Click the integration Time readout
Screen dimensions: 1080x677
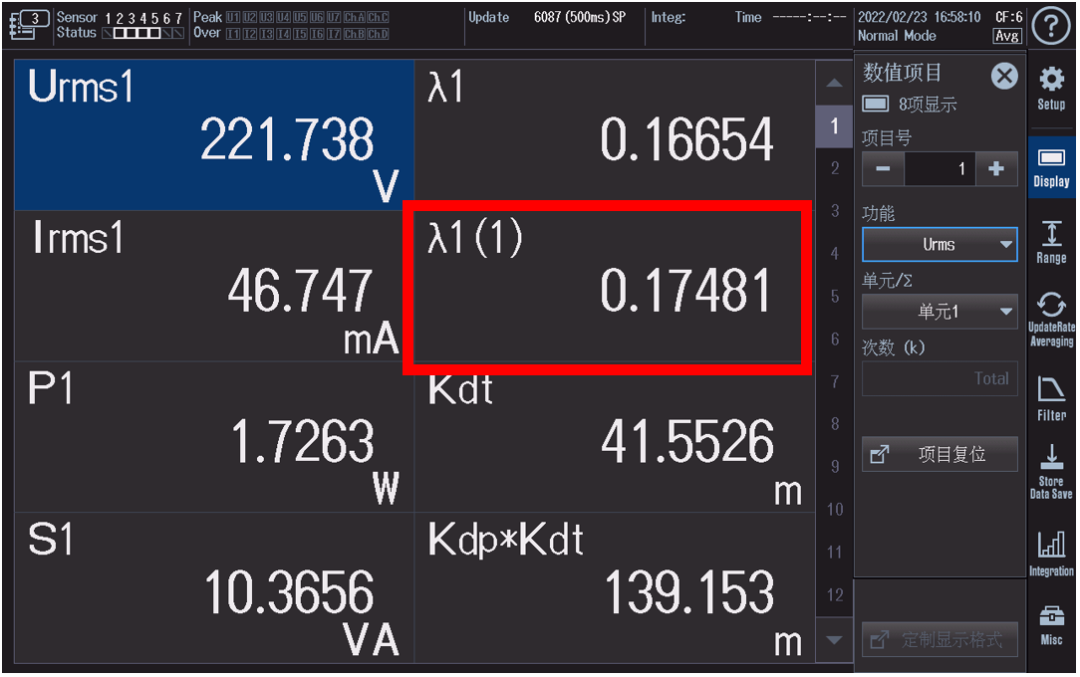click(790, 17)
